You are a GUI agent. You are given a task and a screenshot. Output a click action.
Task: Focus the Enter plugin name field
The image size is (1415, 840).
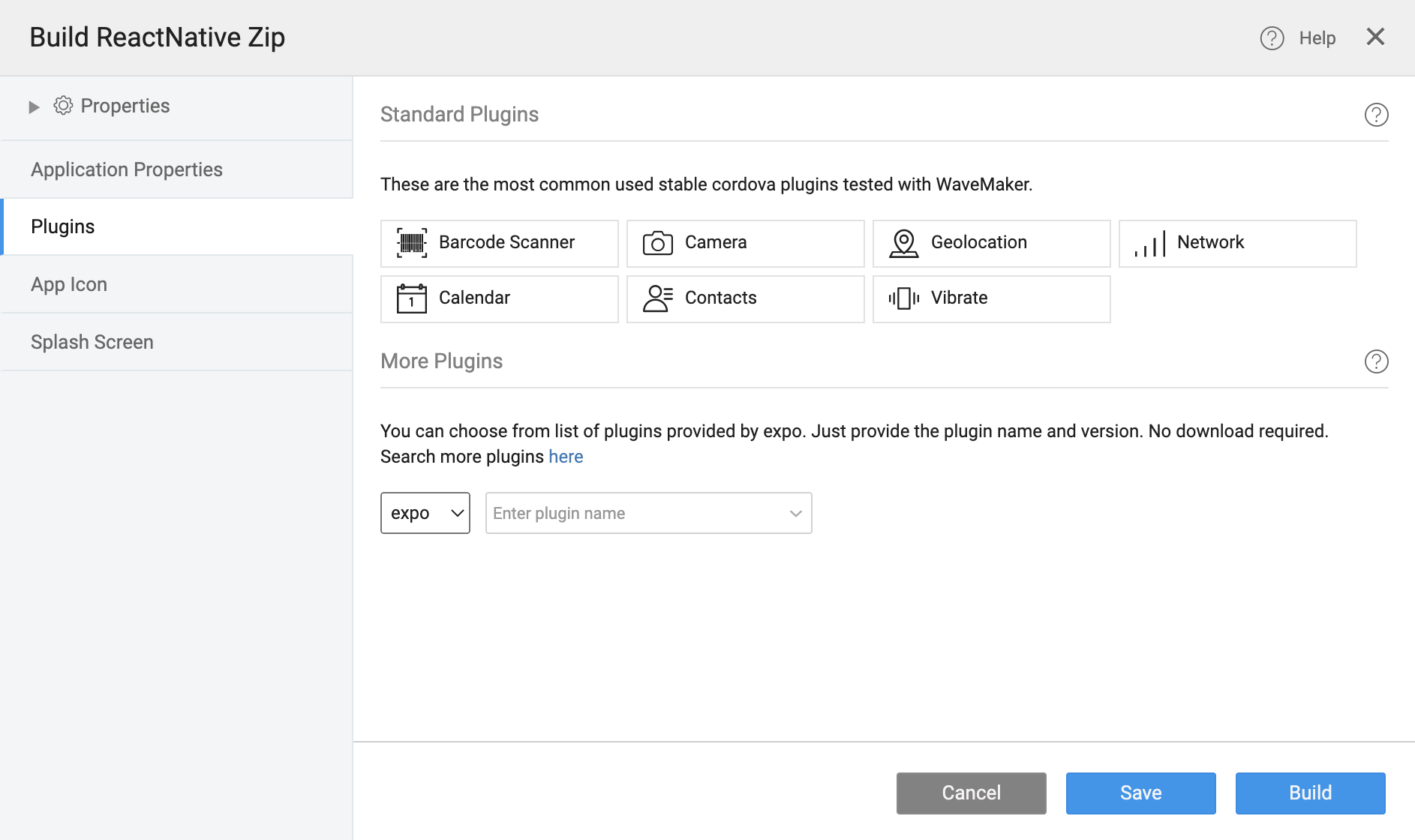click(634, 514)
